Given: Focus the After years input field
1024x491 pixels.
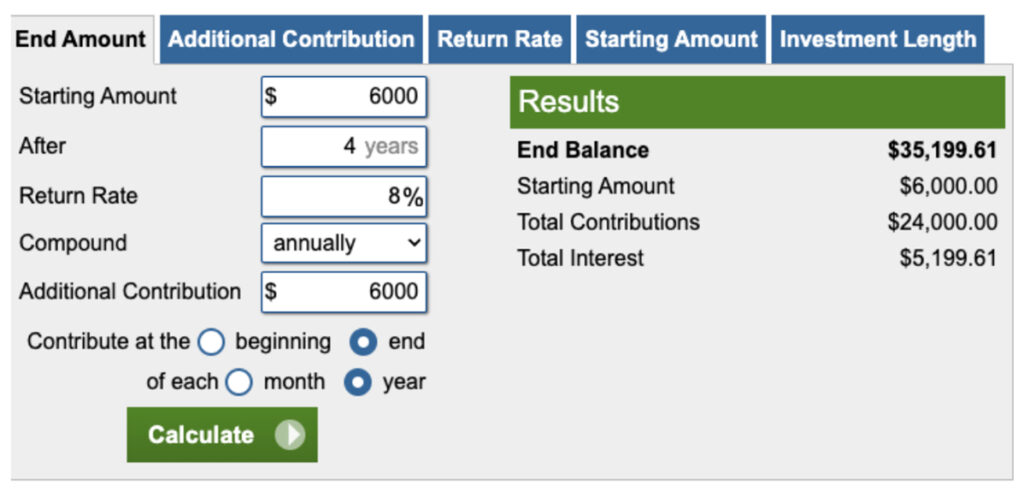Looking at the screenshot, I should coord(344,146).
